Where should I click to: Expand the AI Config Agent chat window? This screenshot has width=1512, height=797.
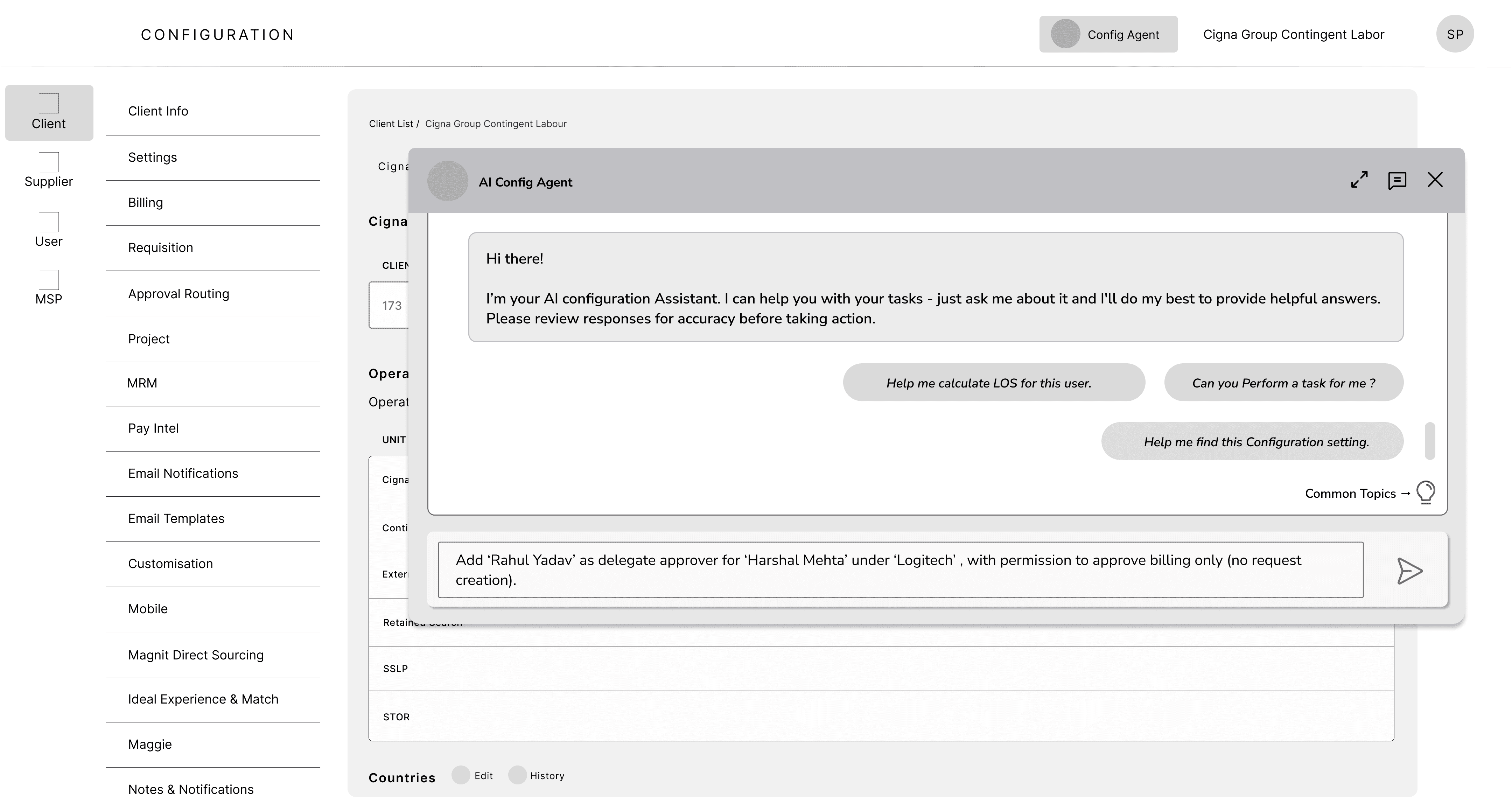point(1359,180)
